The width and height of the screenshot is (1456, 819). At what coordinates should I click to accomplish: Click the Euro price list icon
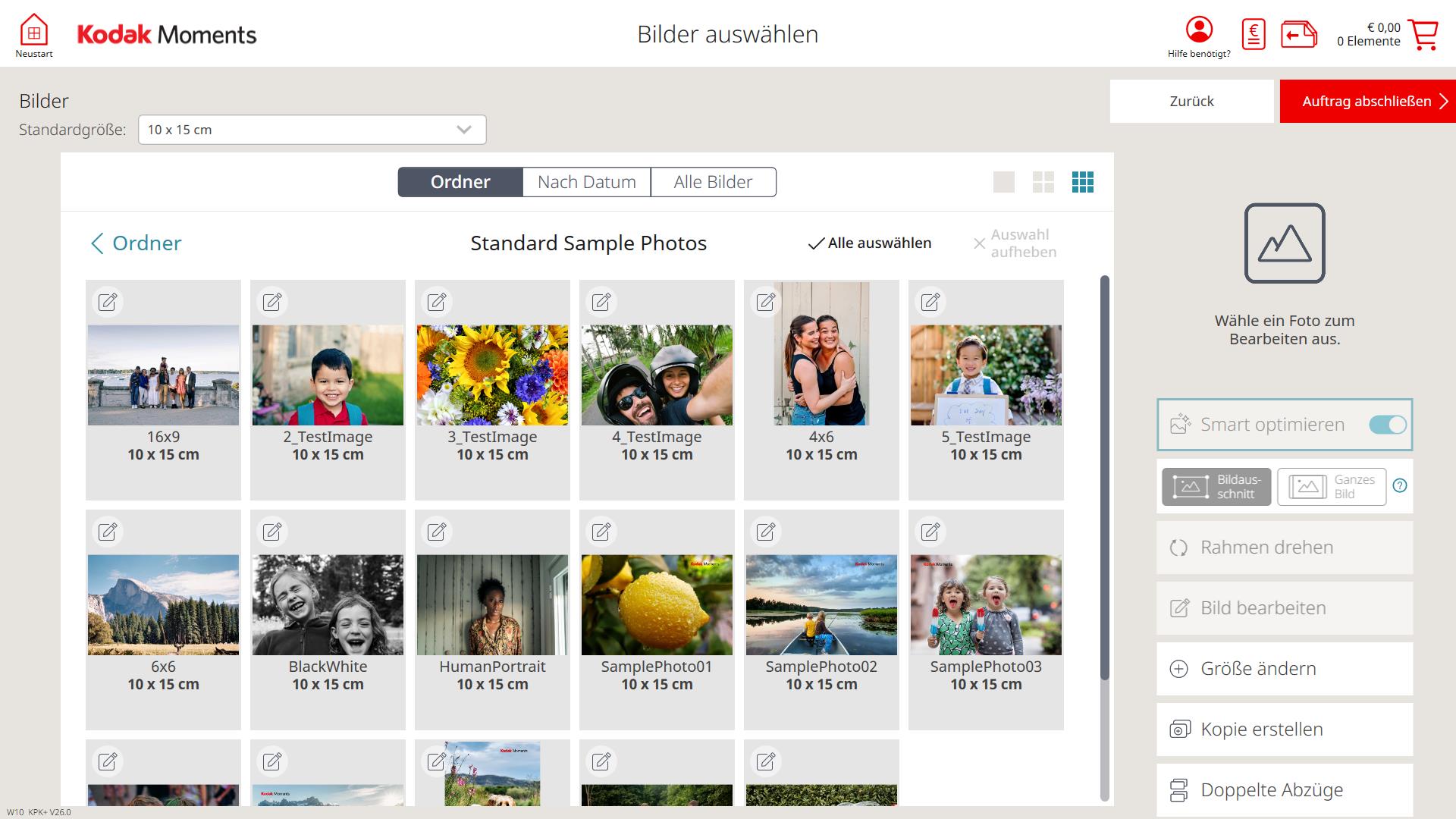pos(1254,35)
